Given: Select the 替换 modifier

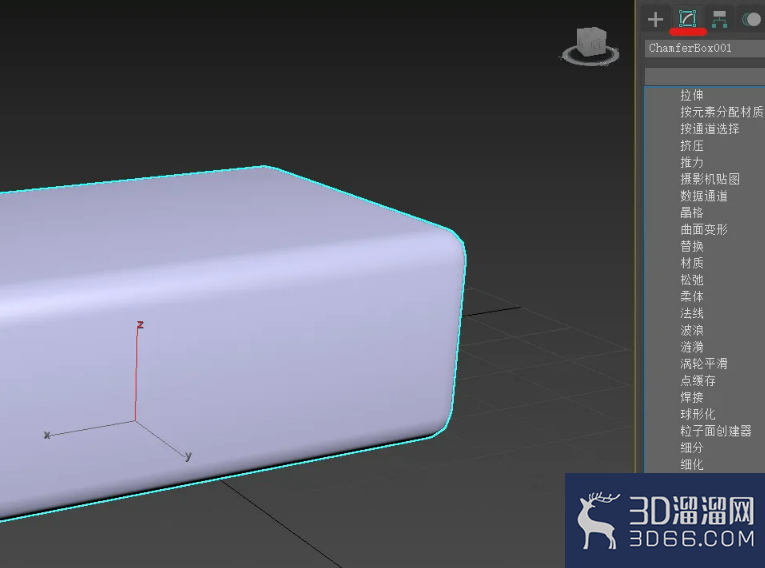Looking at the screenshot, I should [691, 246].
